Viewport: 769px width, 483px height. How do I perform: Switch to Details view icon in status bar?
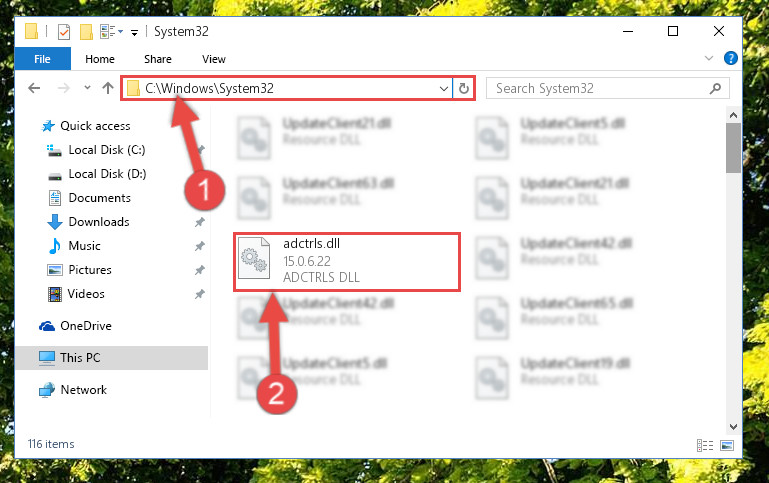coord(705,445)
